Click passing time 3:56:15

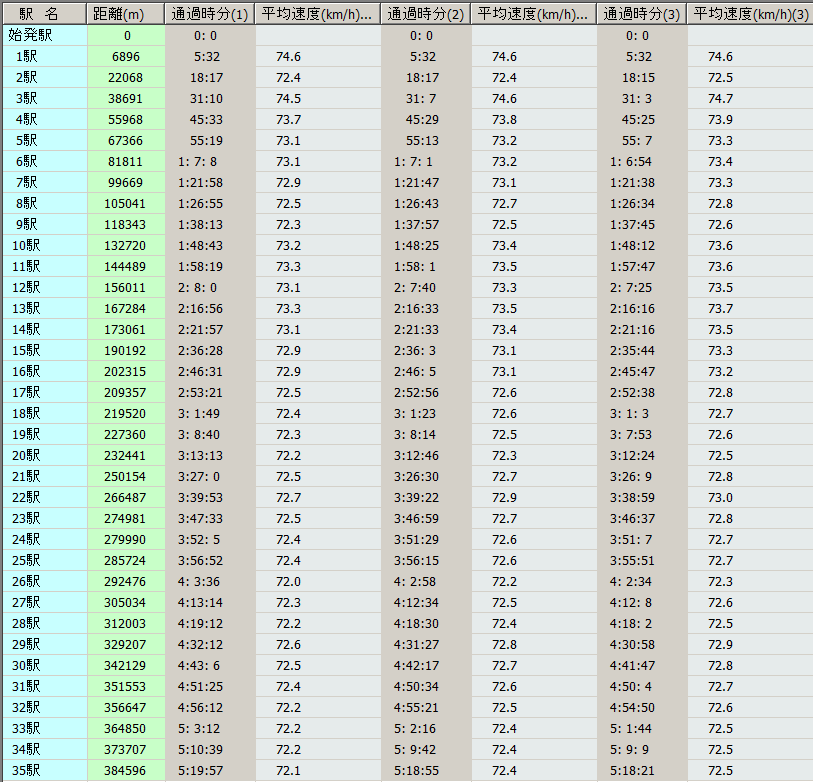point(416,561)
